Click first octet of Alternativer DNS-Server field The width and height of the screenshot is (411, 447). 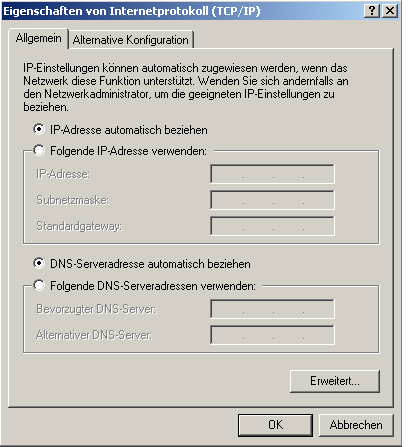228,335
